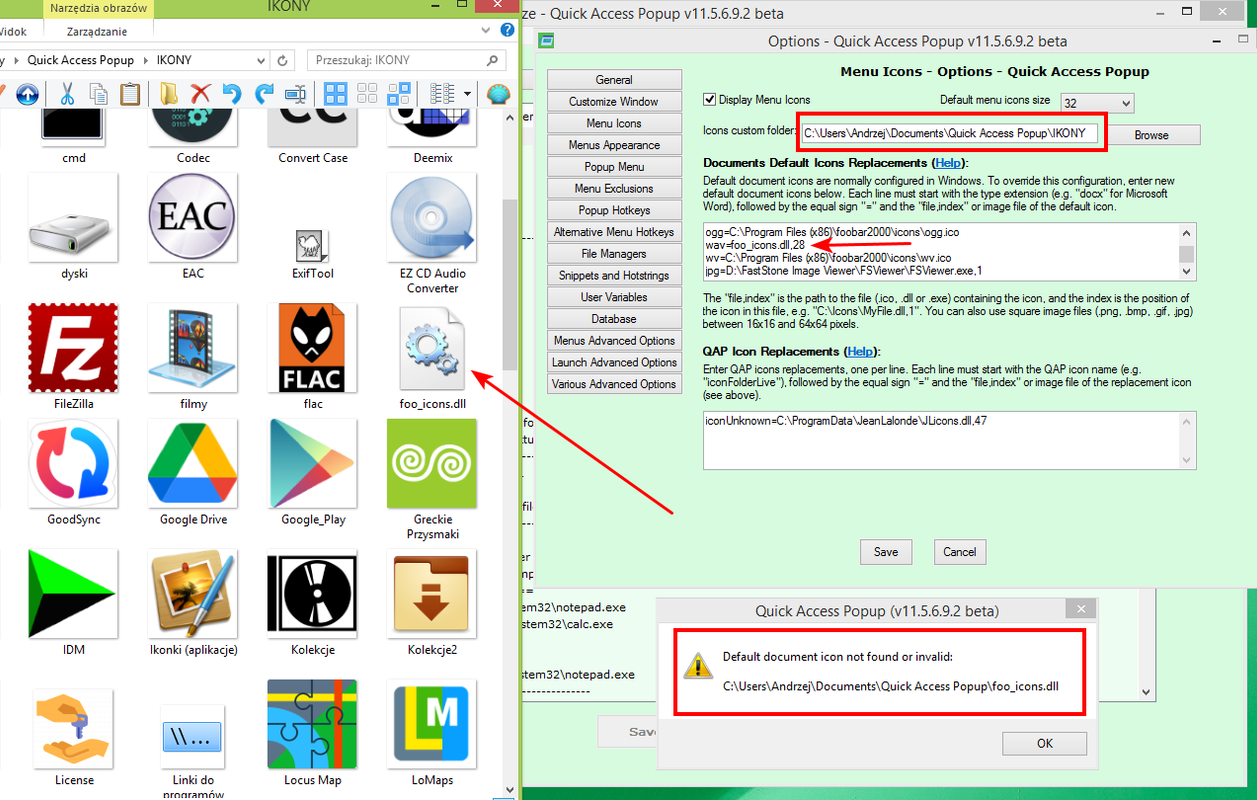Open the Various Advanced Options section
This screenshot has width=1257, height=800.
coord(614,384)
